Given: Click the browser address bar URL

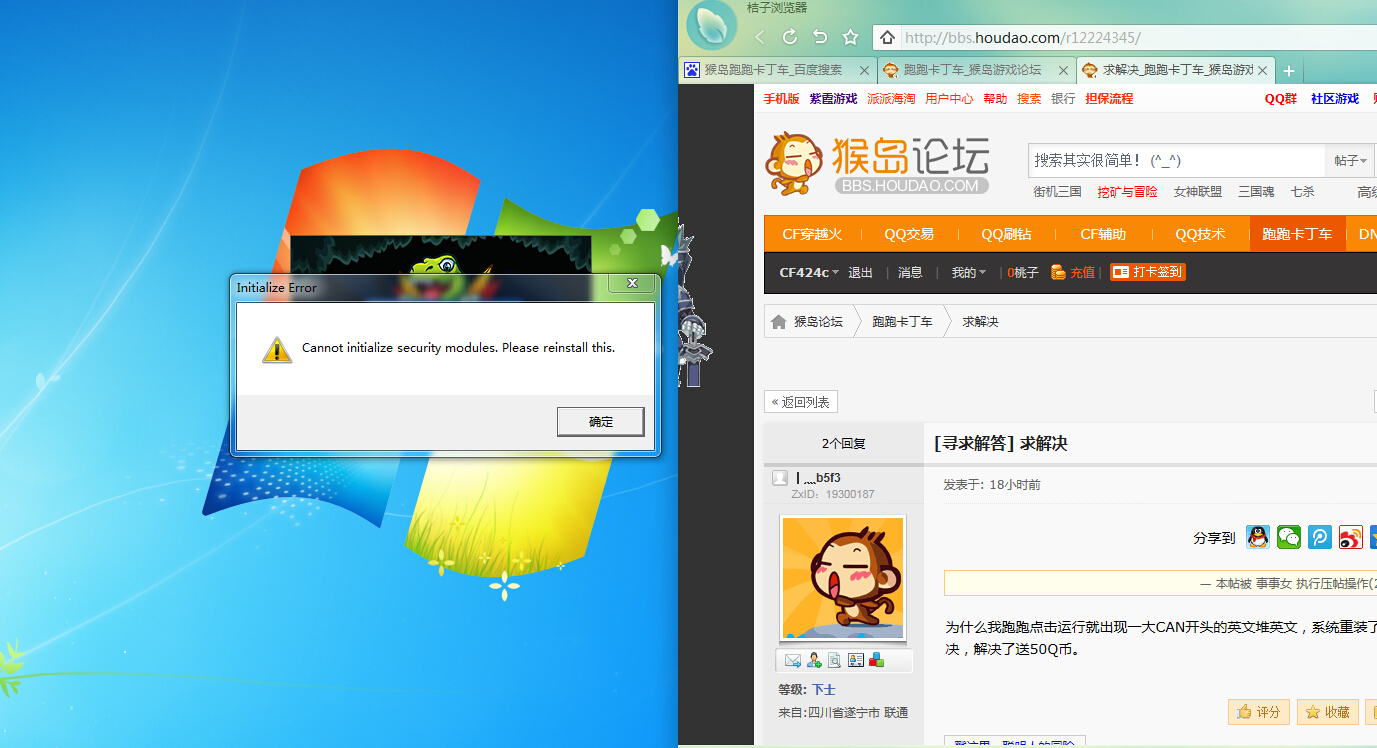Looking at the screenshot, I should click(x=1022, y=38).
